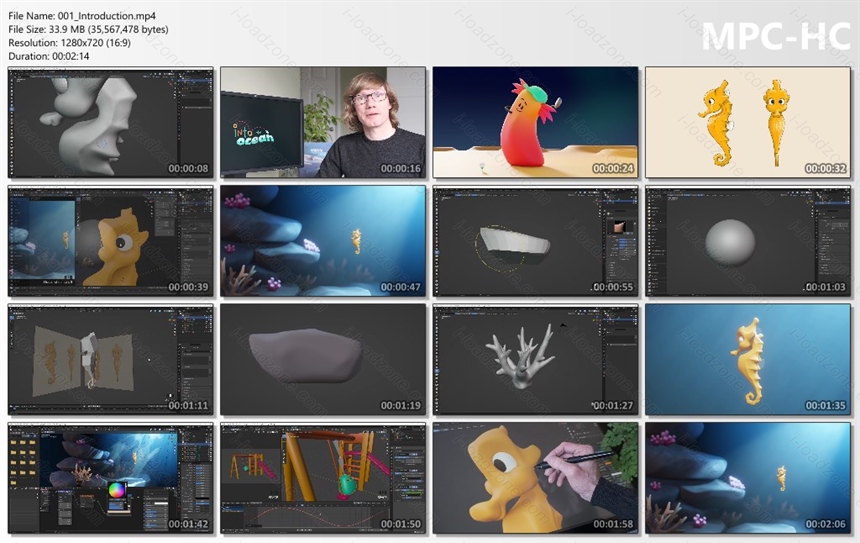The image size is (860, 543).
Task: Select the Resolution 1280x720 (16:9) line
Action: tap(70, 42)
